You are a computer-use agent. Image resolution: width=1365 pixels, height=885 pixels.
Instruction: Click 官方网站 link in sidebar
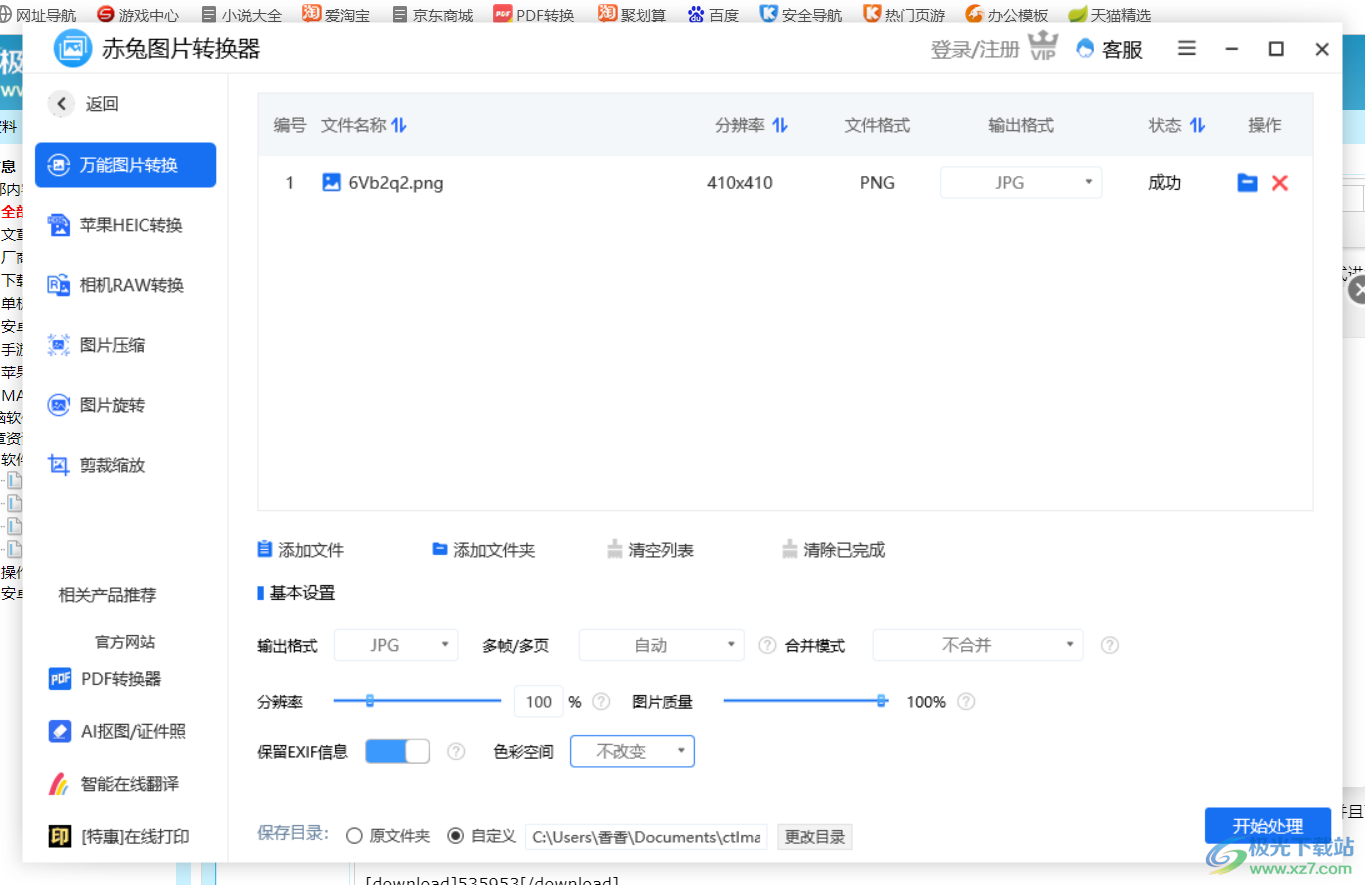[125, 642]
